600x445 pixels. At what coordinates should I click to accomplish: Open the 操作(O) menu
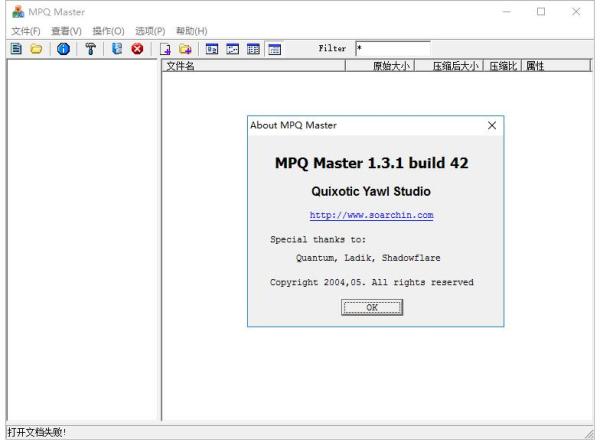pyautogui.click(x=108, y=31)
